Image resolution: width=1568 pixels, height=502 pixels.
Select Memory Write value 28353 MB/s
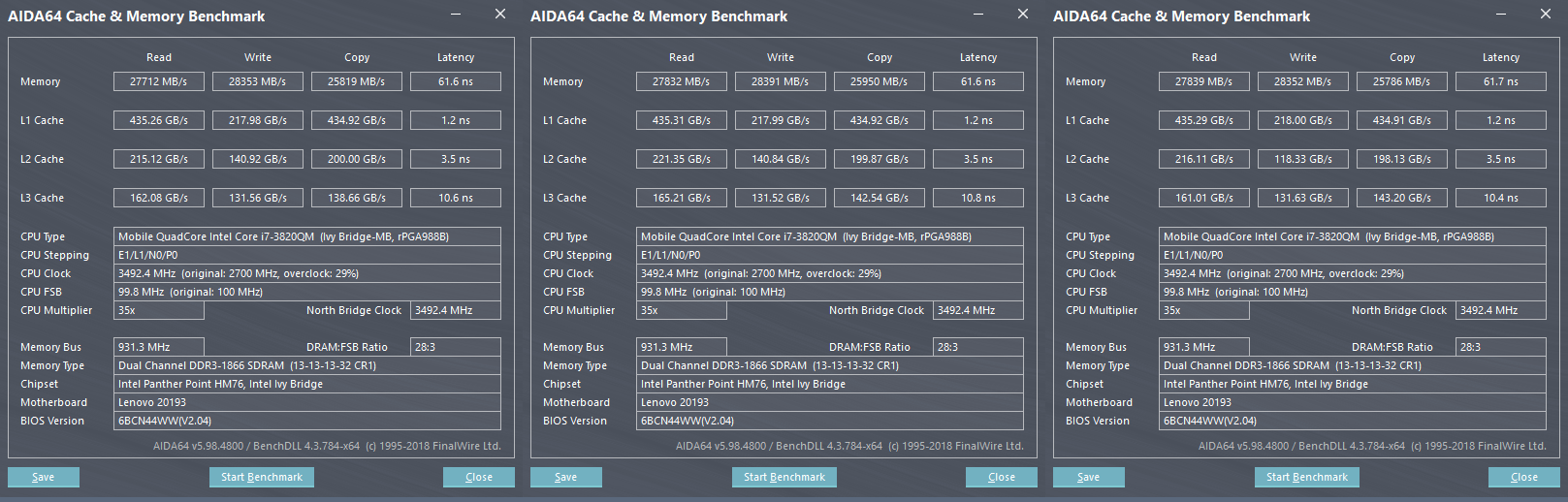[258, 81]
